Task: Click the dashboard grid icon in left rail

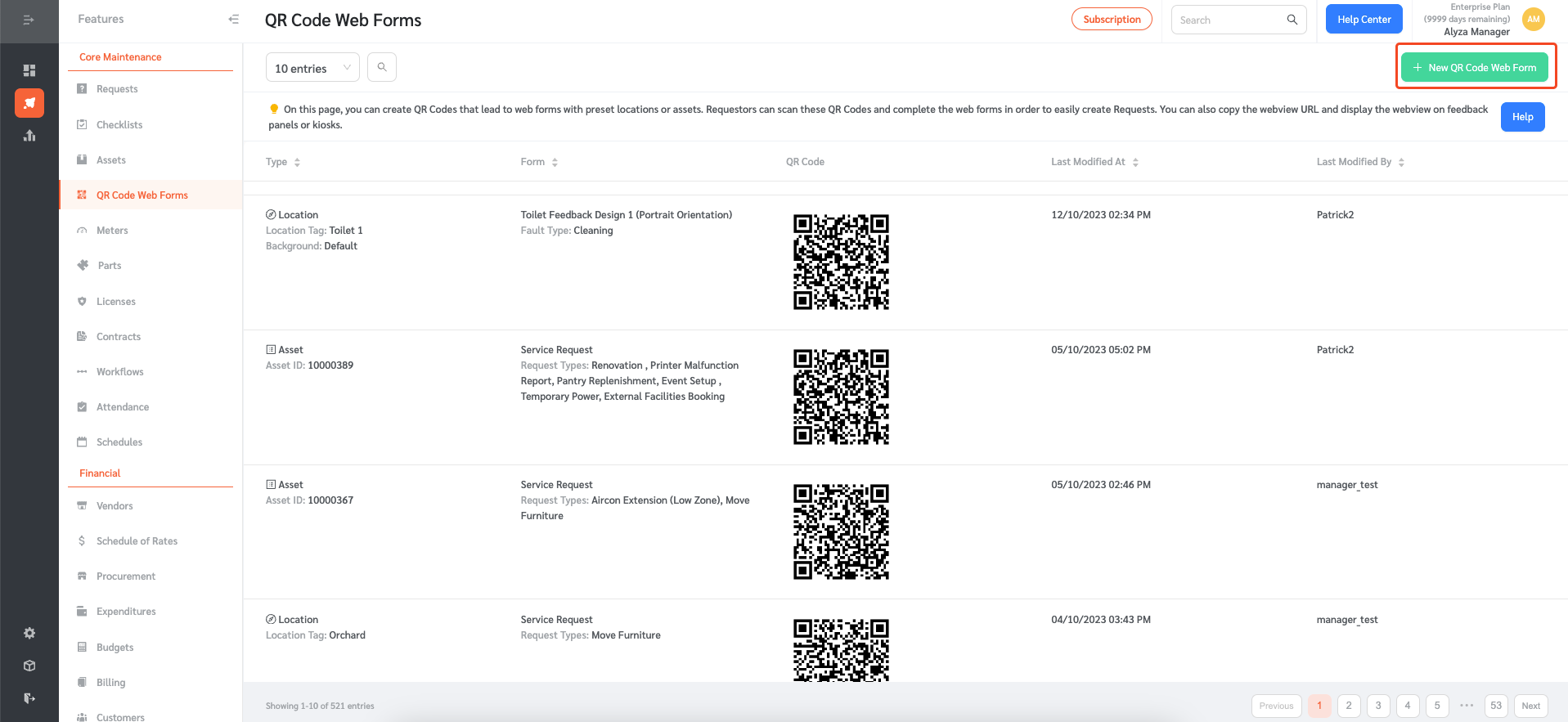Action: click(29, 70)
